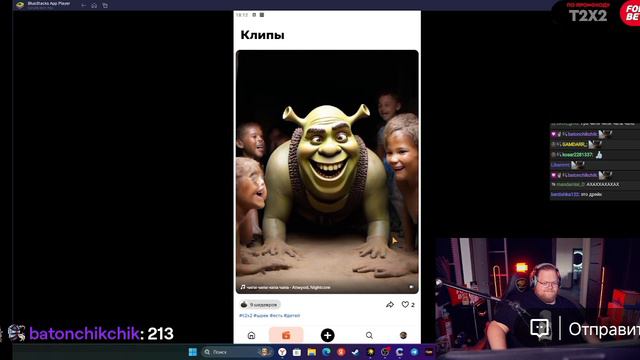640x360 pixels.
Task: Open File Explorer from the taskbar
Action: coord(312,352)
